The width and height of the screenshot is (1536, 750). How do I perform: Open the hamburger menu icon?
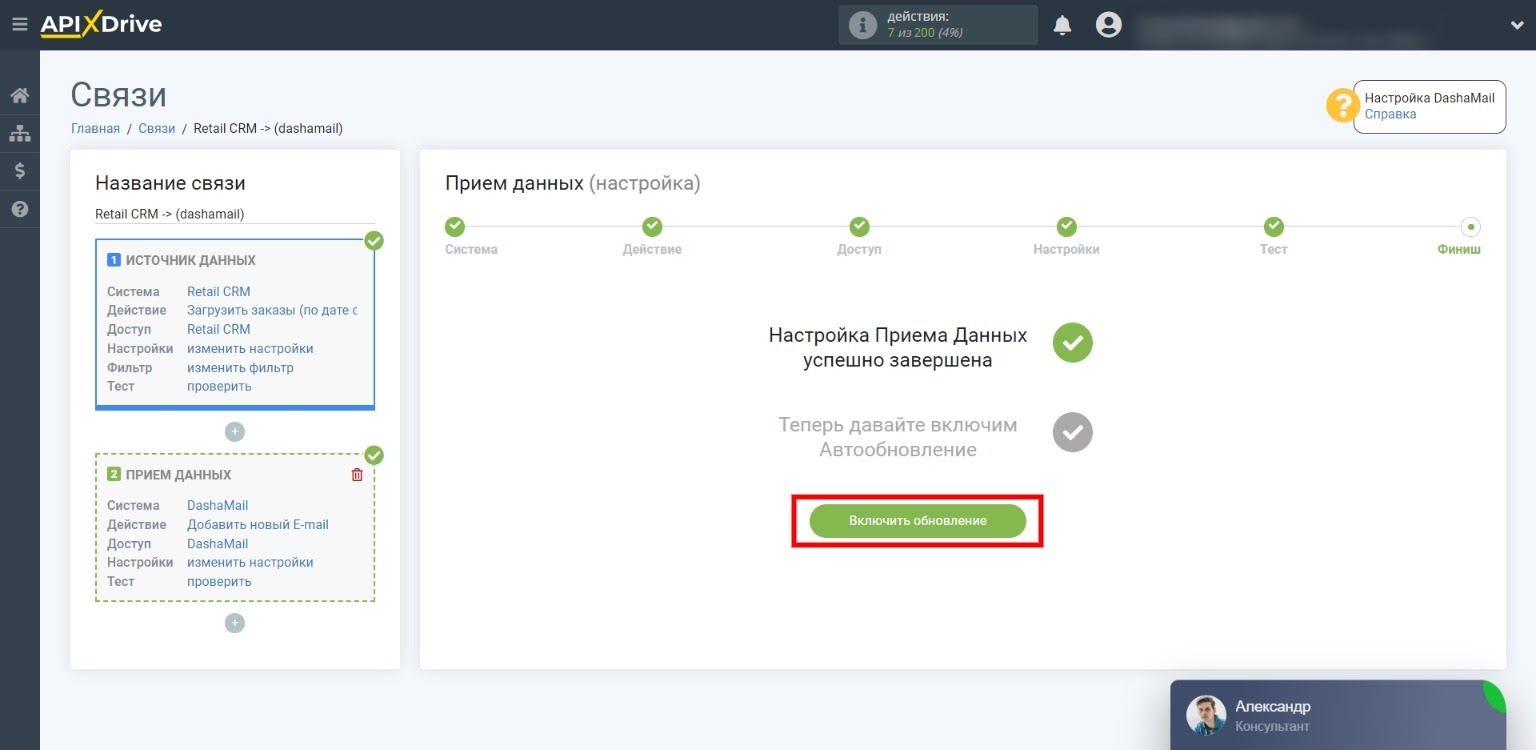click(x=19, y=24)
